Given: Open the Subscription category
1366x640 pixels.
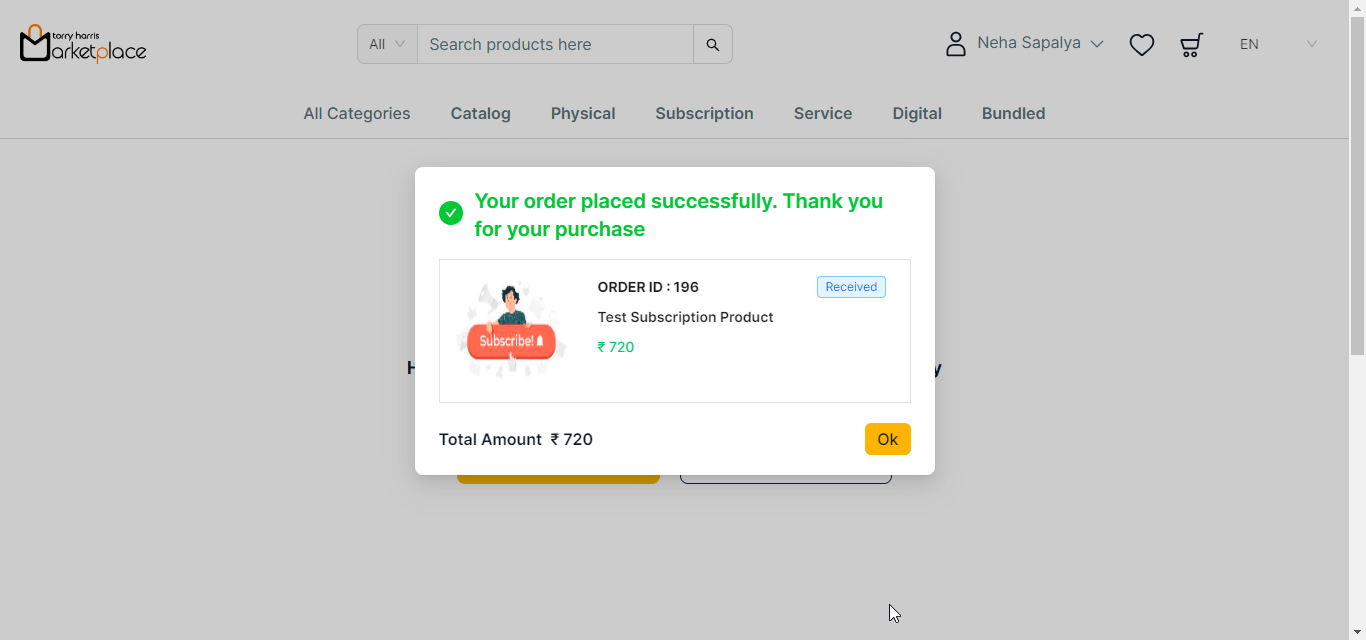Looking at the screenshot, I should [704, 114].
